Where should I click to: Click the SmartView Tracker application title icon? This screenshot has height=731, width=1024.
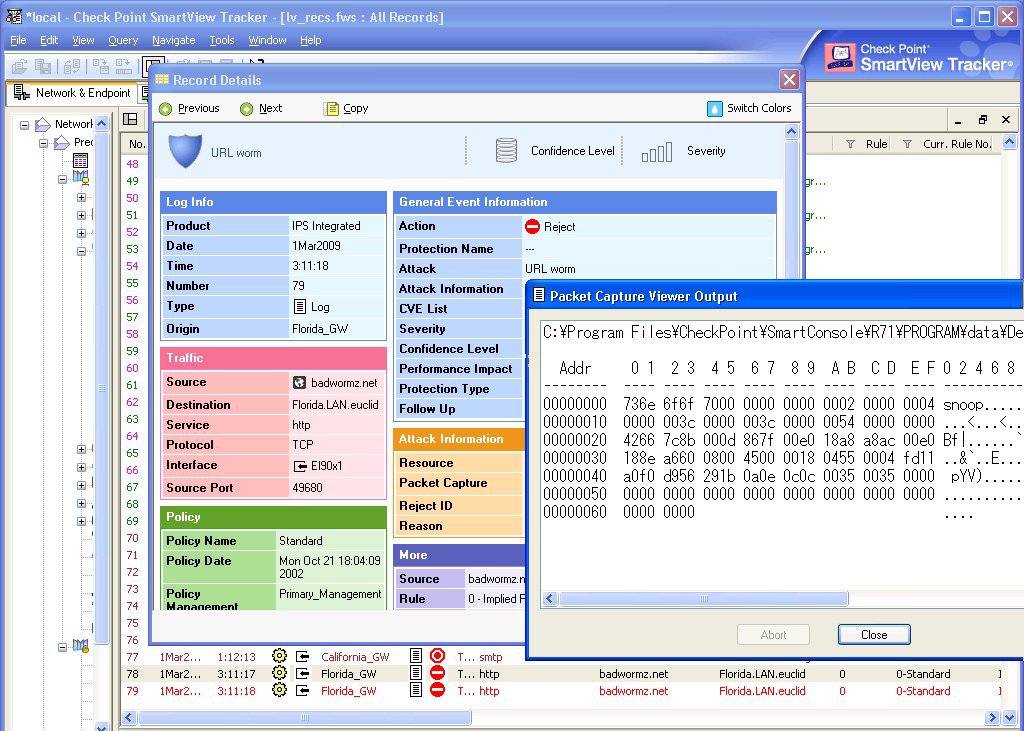[x=14, y=16]
